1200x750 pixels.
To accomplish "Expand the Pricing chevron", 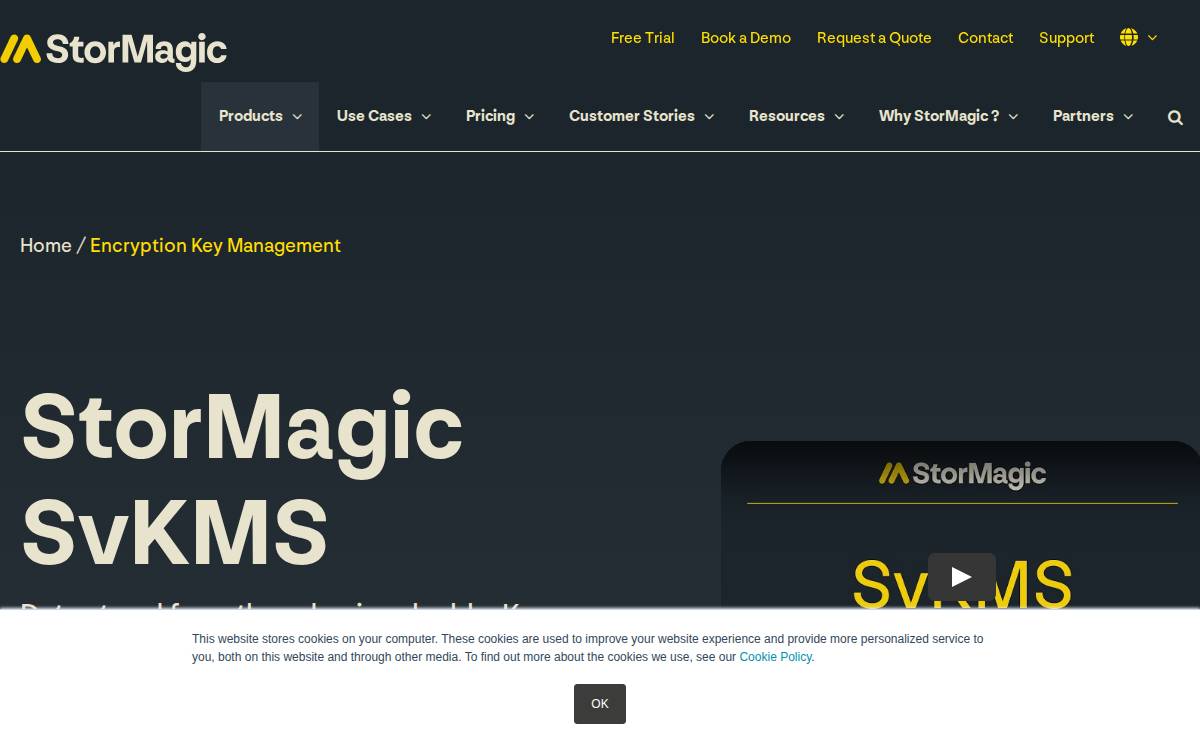I will [529, 117].
